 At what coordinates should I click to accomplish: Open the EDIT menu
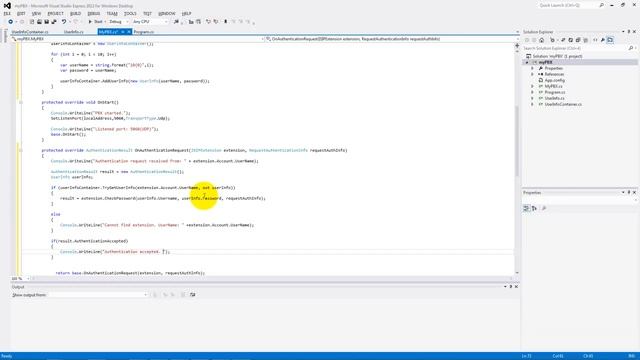click(x=21, y=13)
